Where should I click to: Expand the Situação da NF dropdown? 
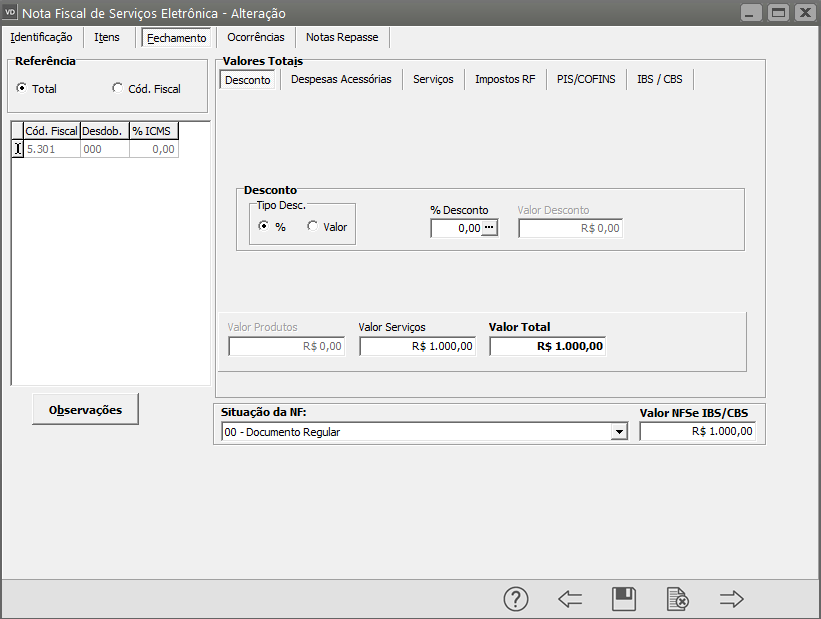point(620,432)
